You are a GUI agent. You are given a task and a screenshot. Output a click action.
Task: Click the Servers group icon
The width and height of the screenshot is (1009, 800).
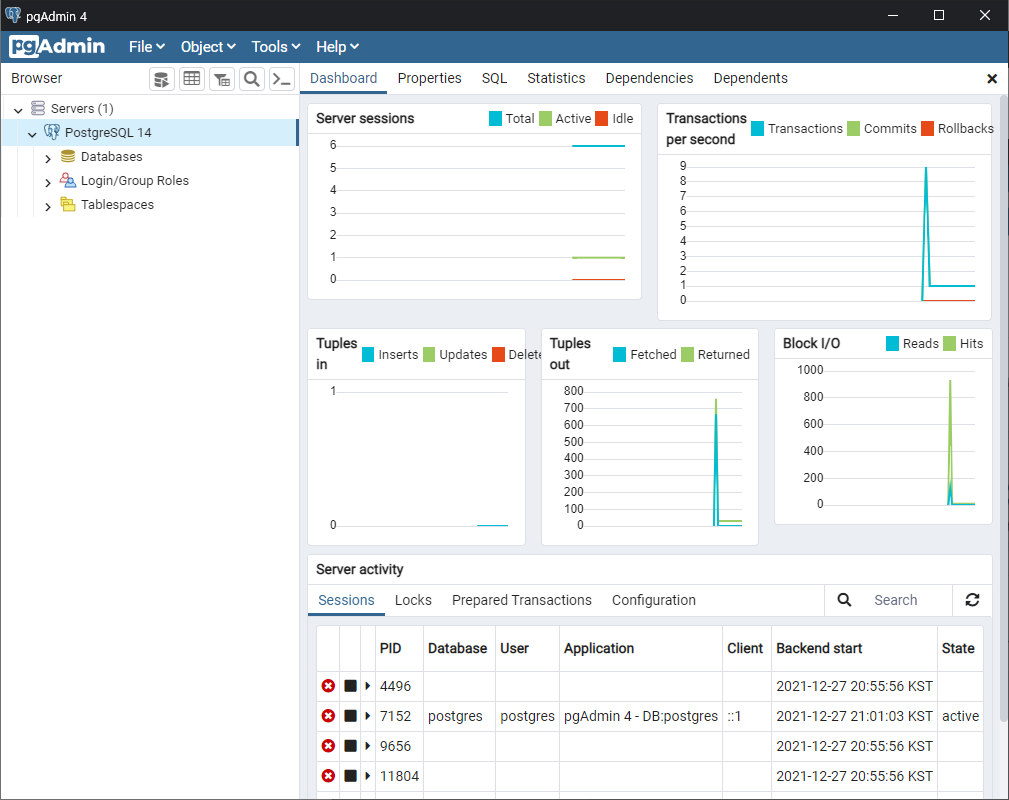click(38, 107)
